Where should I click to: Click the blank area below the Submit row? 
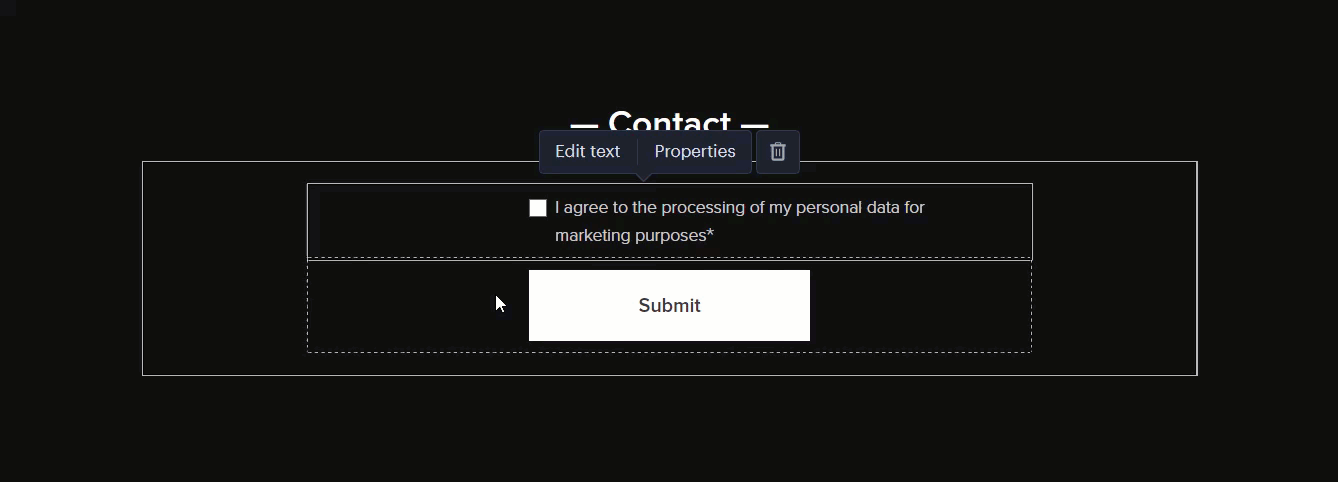669,363
